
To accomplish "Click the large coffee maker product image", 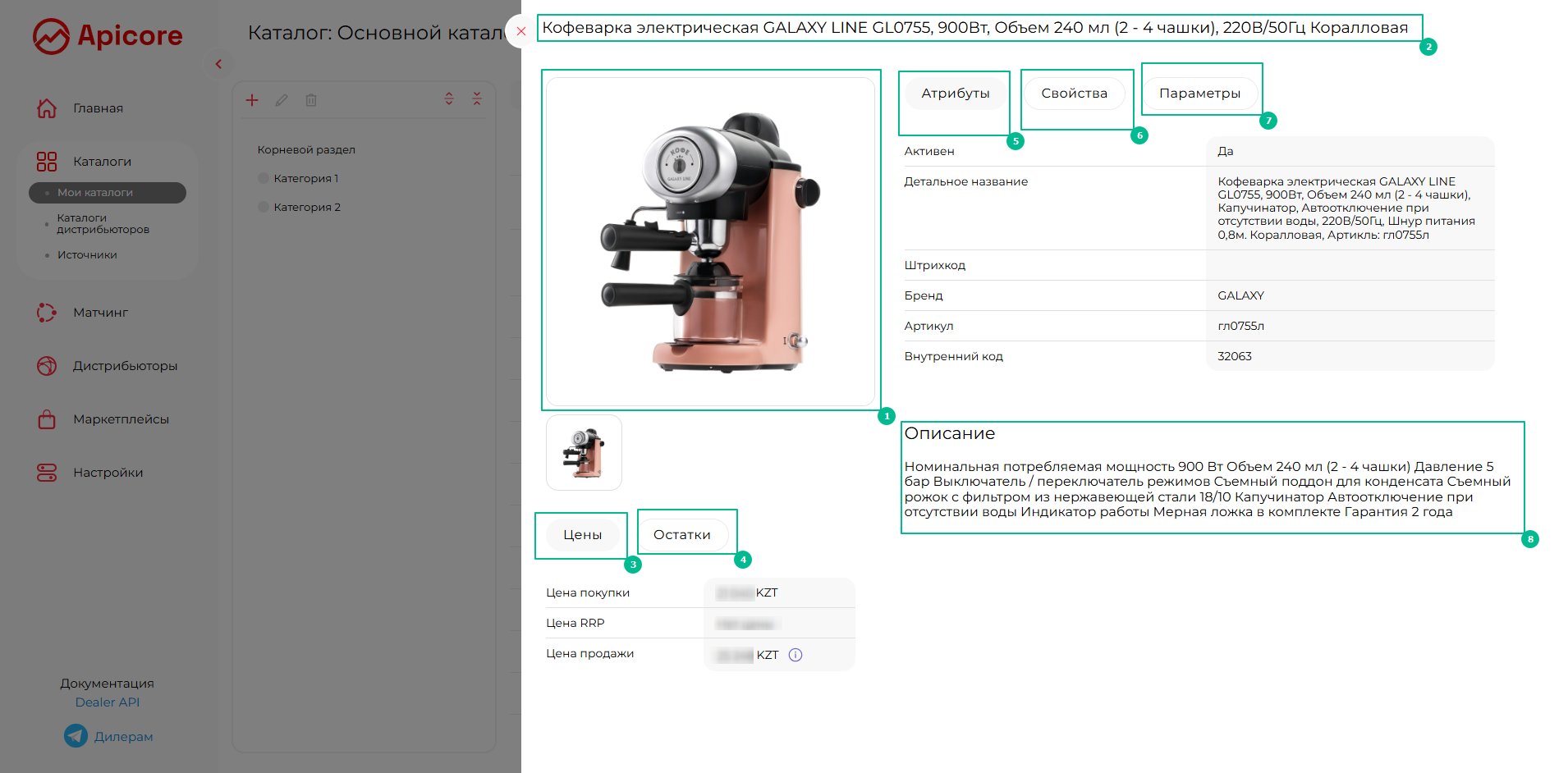I will click(710, 241).
